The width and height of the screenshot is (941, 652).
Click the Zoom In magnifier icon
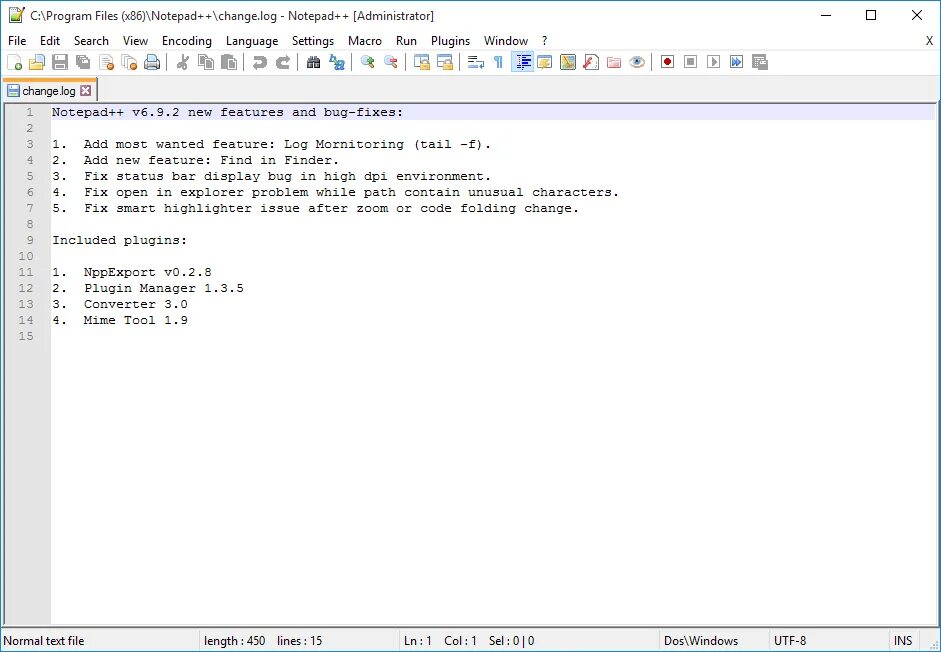click(367, 62)
